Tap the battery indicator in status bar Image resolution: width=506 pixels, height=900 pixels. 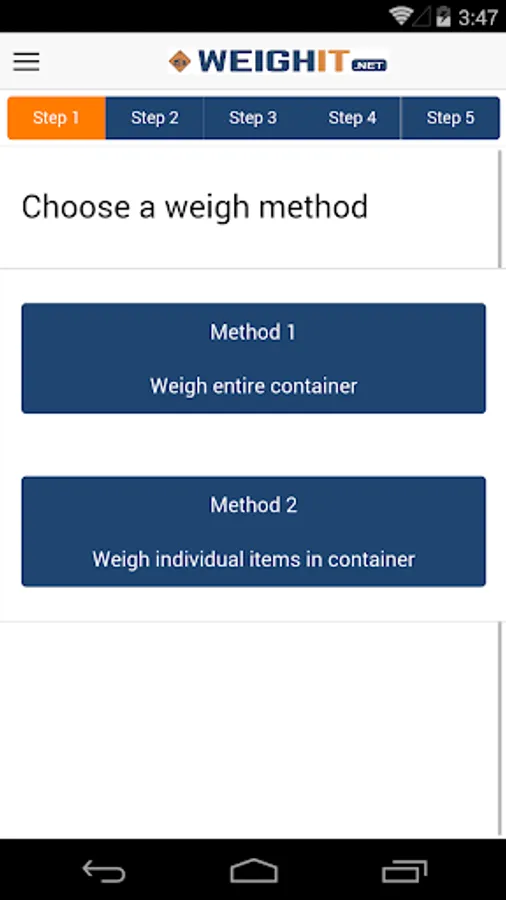point(443,16)
